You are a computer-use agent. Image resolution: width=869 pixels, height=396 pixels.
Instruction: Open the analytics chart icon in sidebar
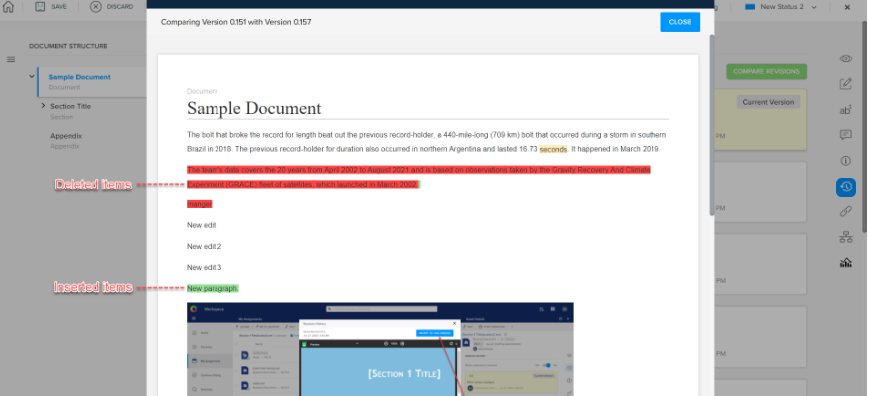(846, 263)
